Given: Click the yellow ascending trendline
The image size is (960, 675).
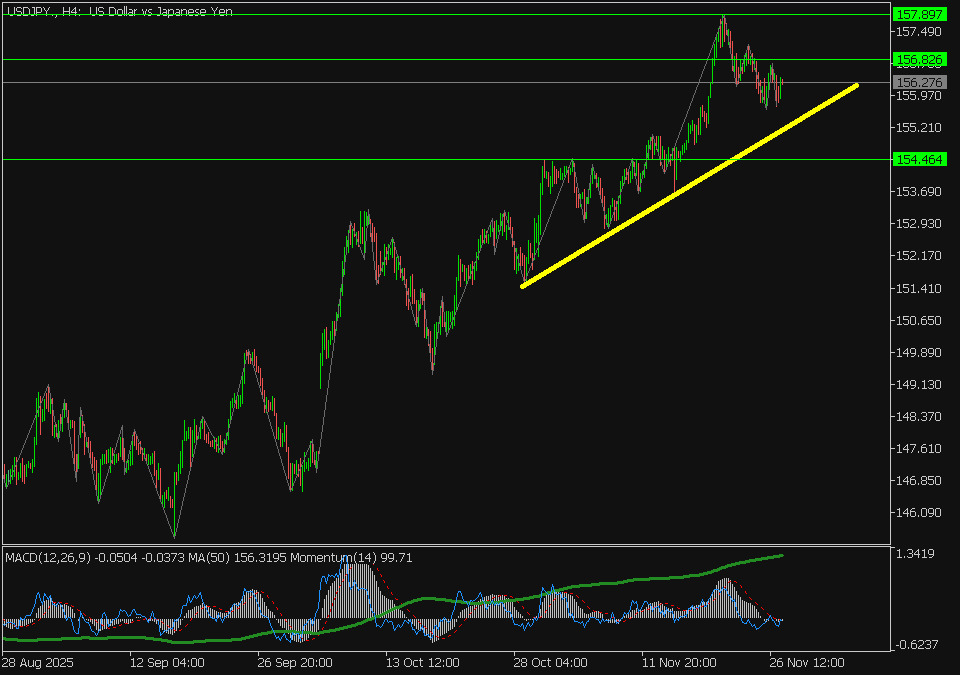Looking at the screenshot, I should coord(690,186).
